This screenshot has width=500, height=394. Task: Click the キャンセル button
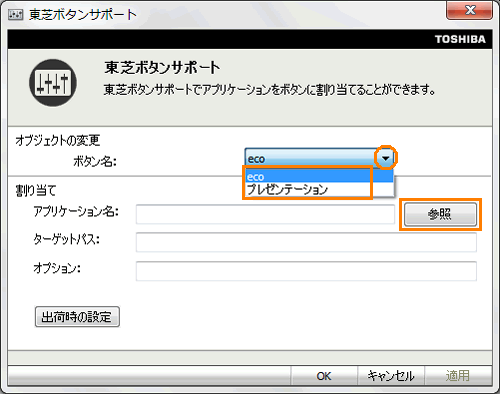click(x=391, y=376)
